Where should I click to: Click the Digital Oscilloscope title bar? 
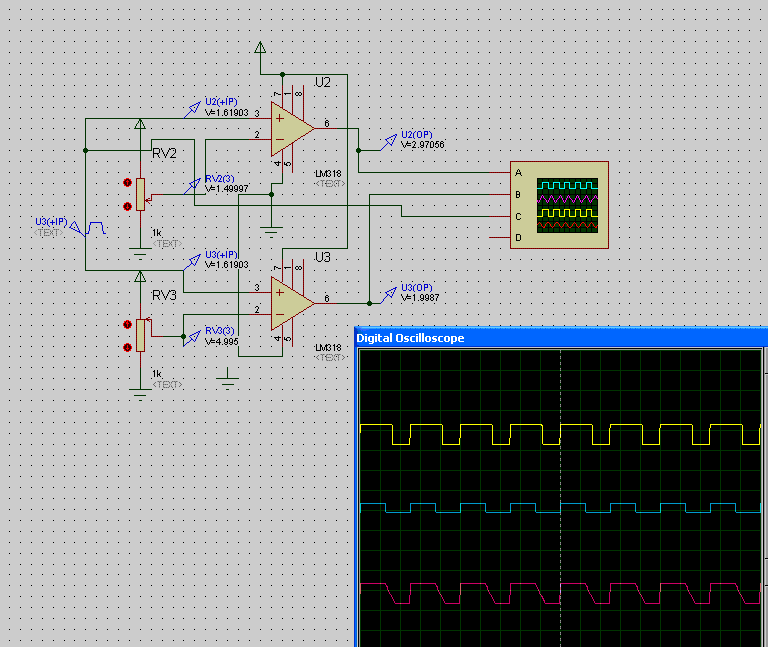pyautogui.click(x=561, y=338)
